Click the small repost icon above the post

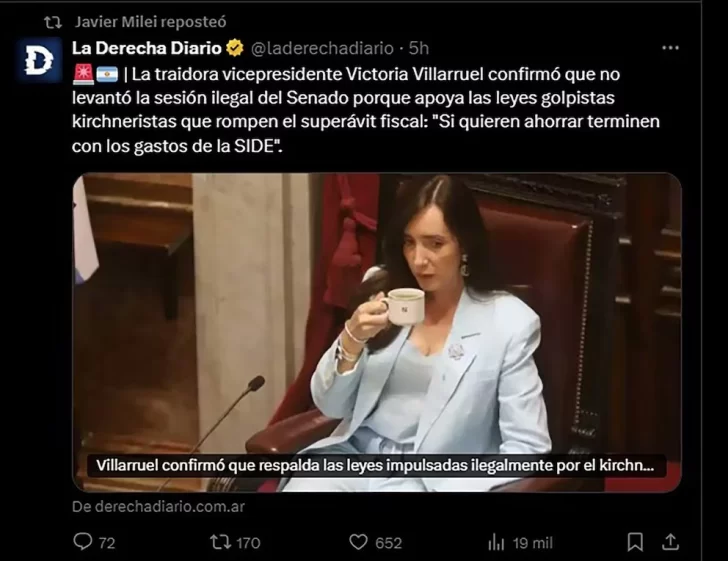tap(53, 22)
